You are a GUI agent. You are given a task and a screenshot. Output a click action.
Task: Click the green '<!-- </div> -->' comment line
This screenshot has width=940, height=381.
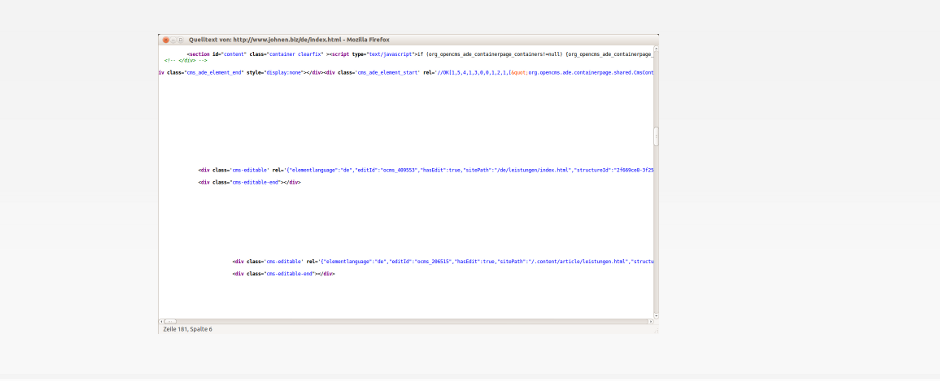click(x=186, y=61)
